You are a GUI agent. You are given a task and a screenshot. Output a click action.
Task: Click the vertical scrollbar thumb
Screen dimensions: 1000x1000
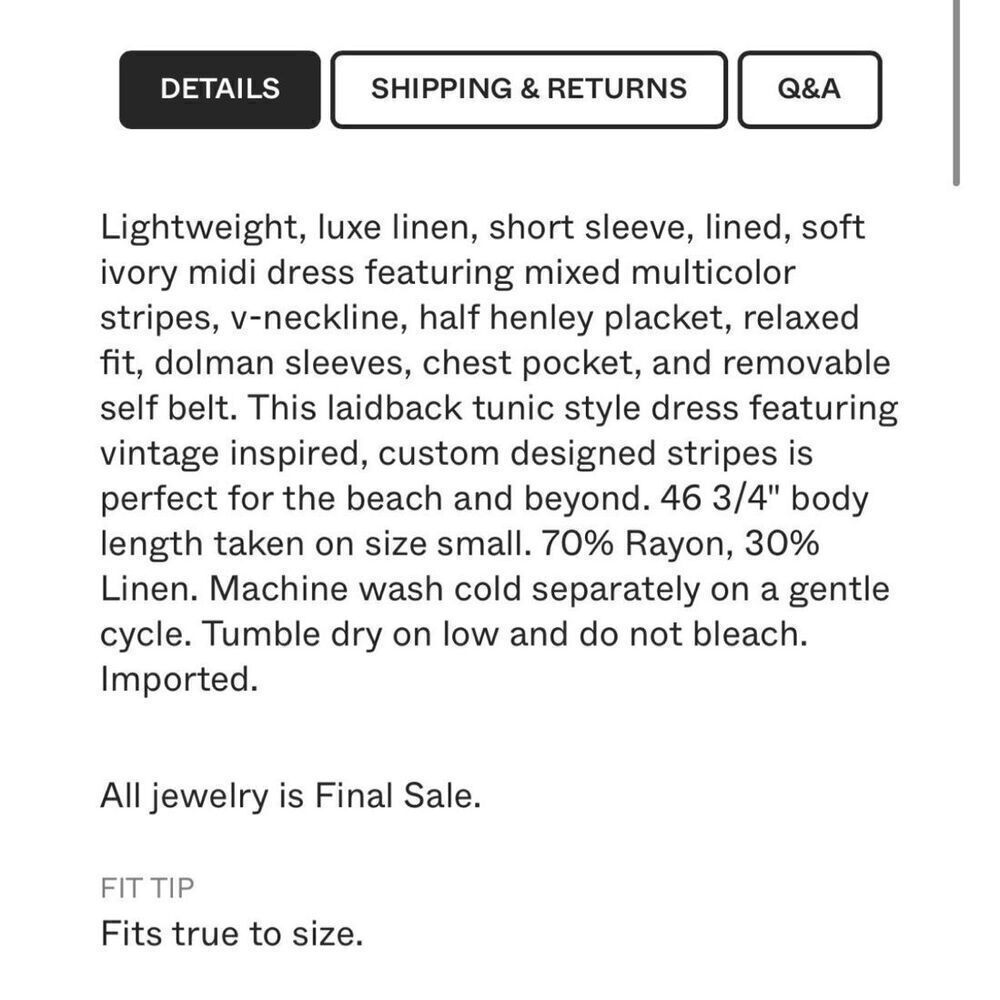(x=956, y=92)
